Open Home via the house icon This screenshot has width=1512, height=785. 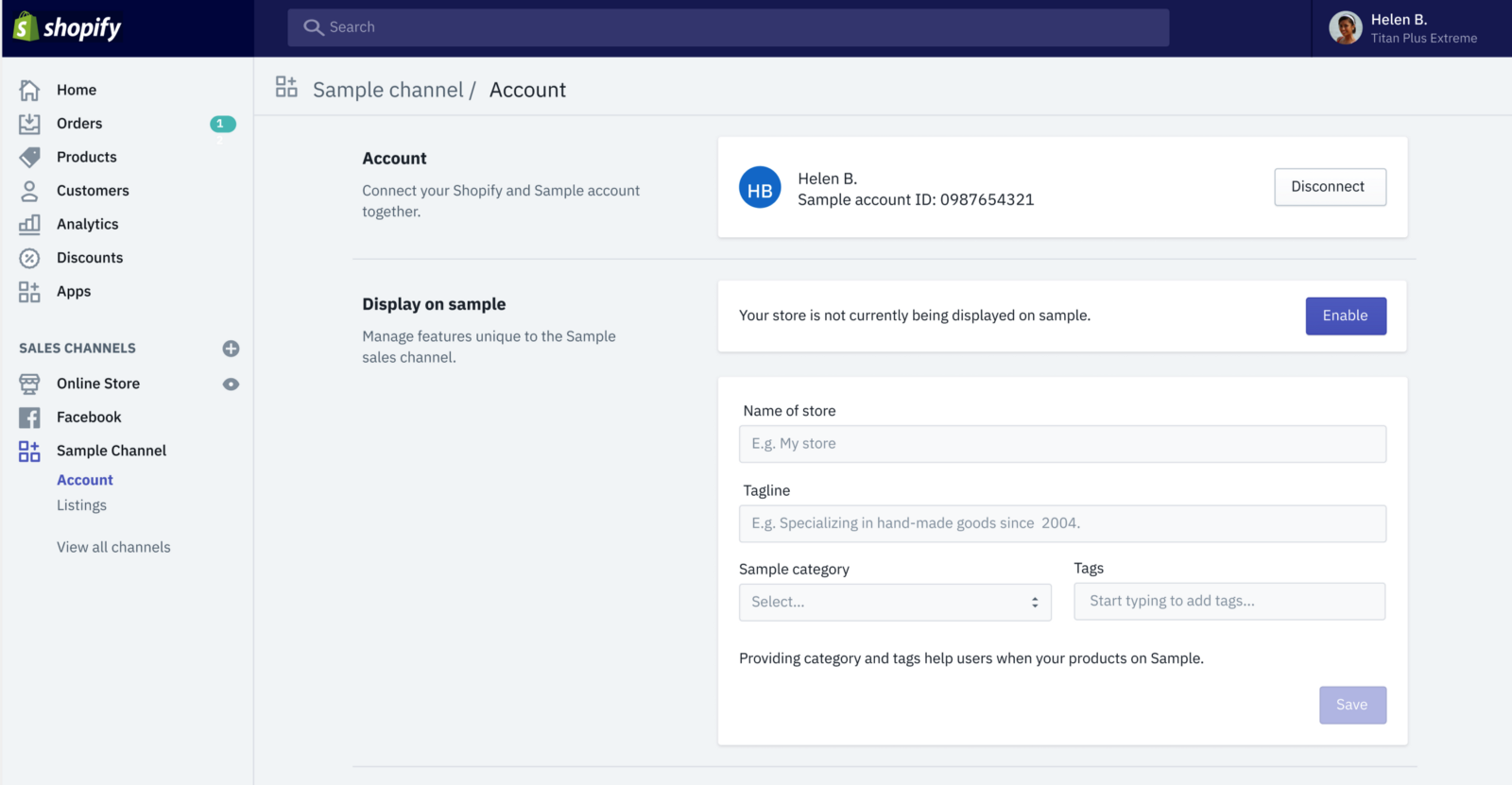[x=29, y=90]
